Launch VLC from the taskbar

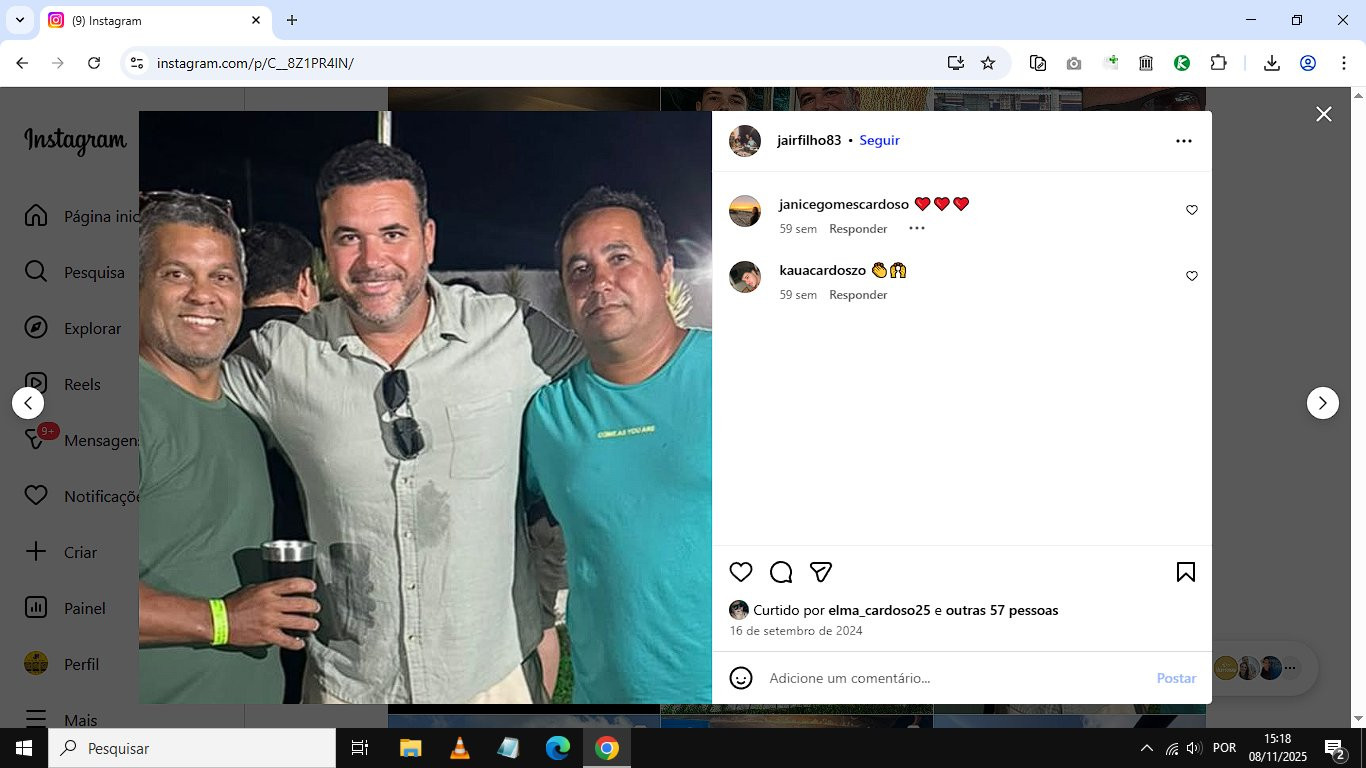tap(459, 748)
